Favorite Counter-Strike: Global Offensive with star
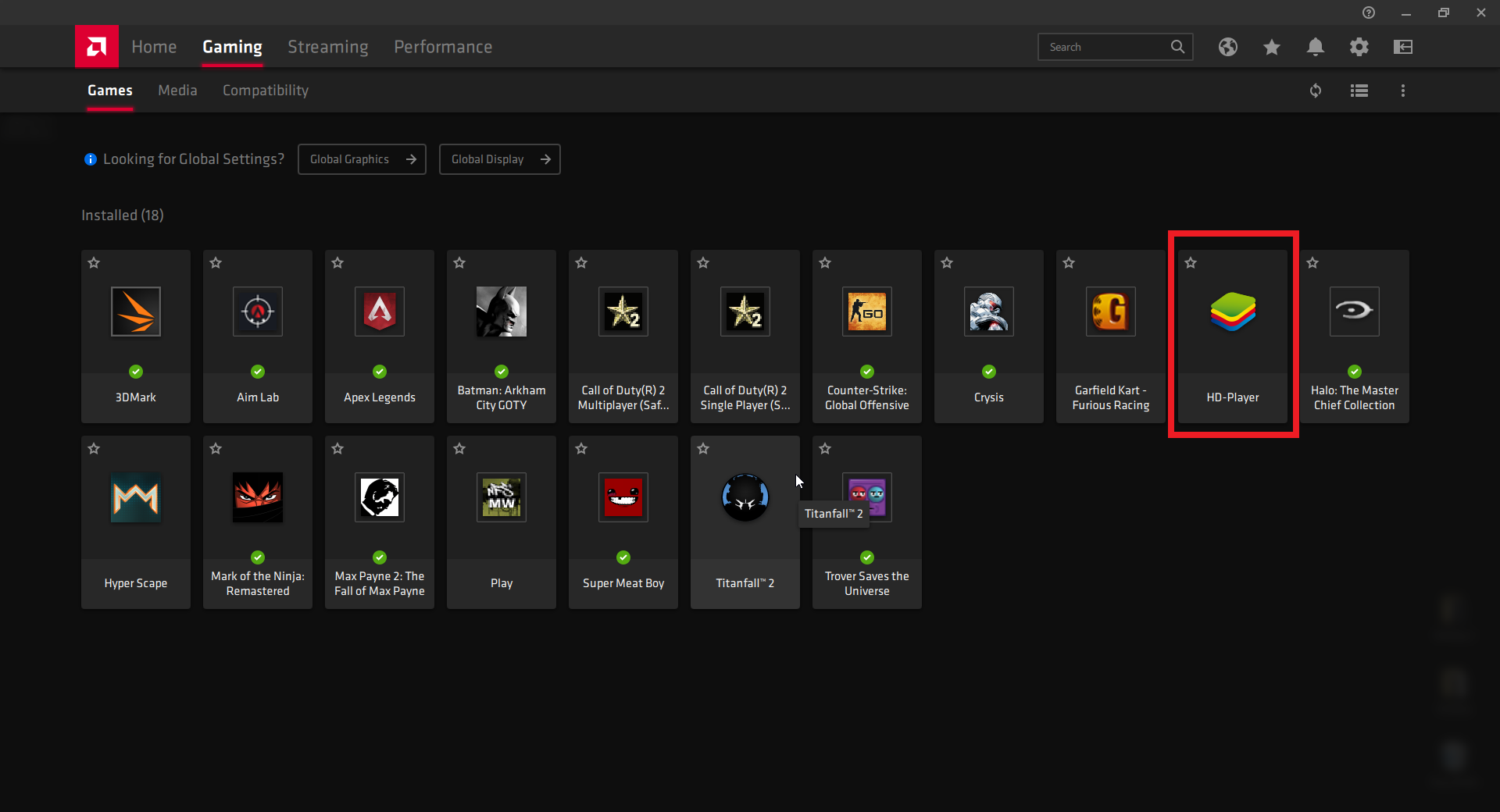 825,263
